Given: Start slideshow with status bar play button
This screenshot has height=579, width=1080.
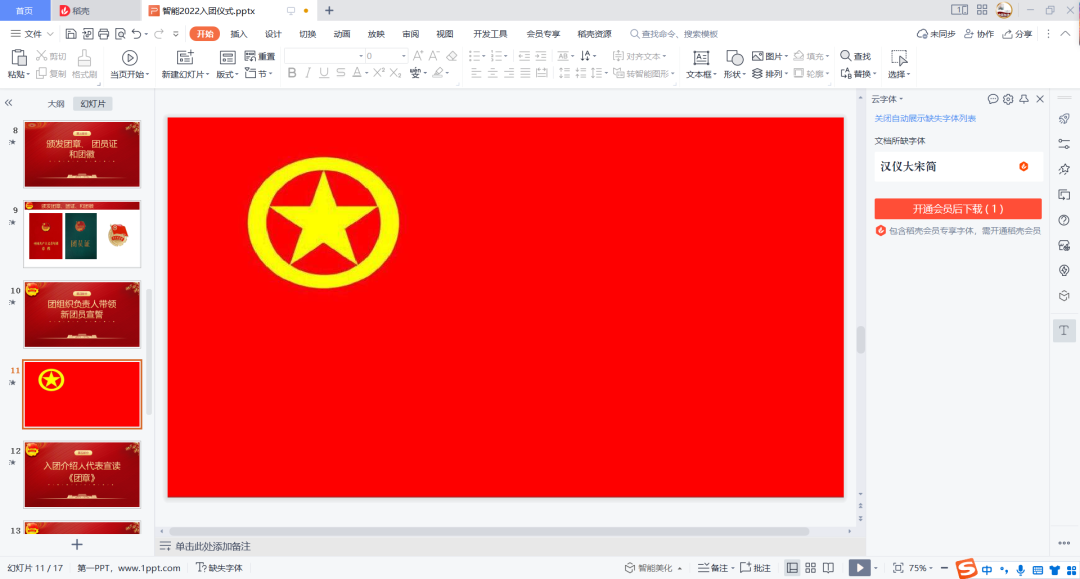Looking at the screenshot, I should click(858, 568).
